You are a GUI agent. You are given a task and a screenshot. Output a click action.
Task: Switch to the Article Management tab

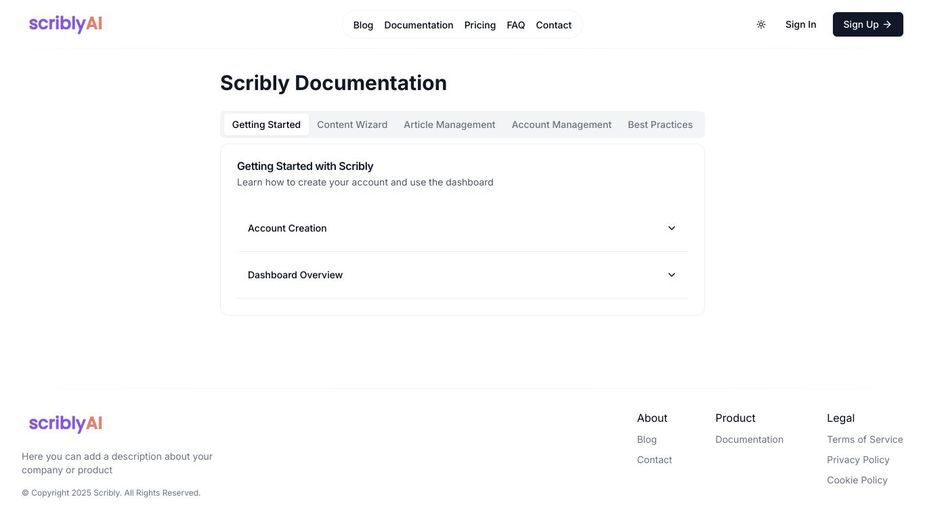point(450,125)
